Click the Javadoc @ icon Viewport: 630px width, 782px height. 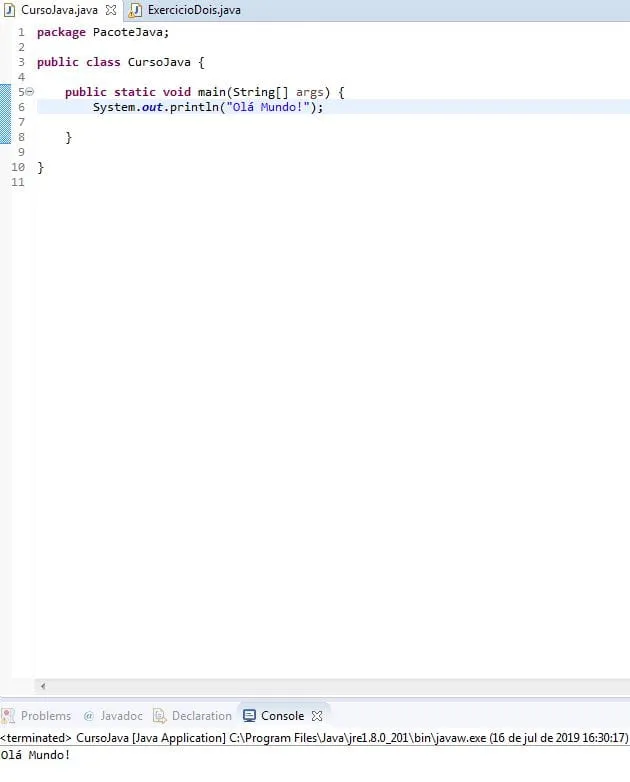[x=89, y=716]
